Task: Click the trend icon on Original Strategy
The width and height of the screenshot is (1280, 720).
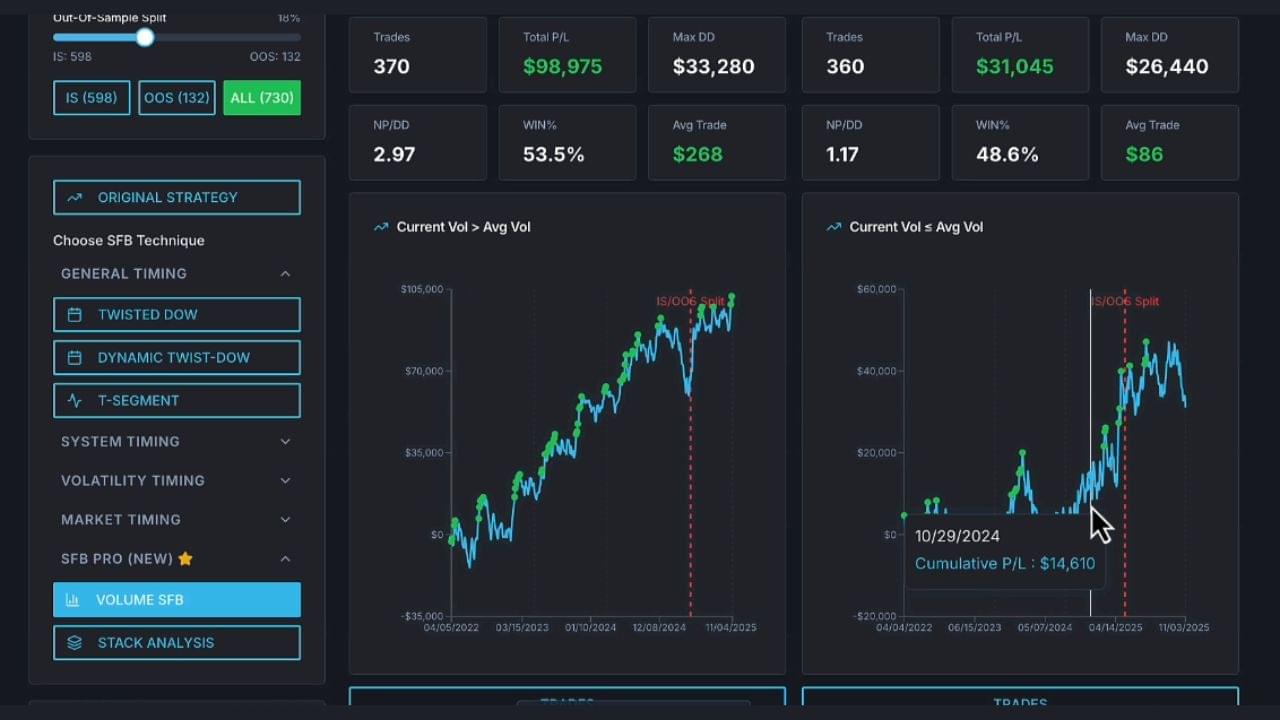Action: (74, 198)
